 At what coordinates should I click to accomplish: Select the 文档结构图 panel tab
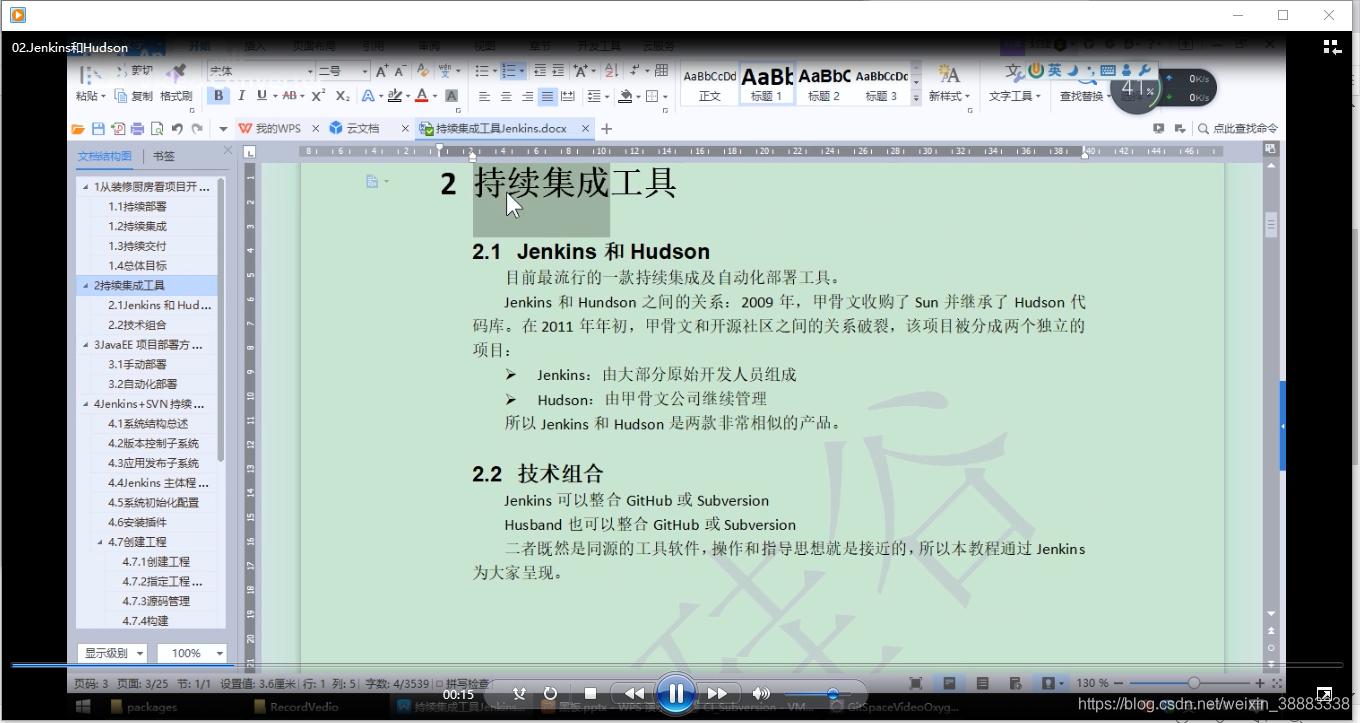(105, 156)
